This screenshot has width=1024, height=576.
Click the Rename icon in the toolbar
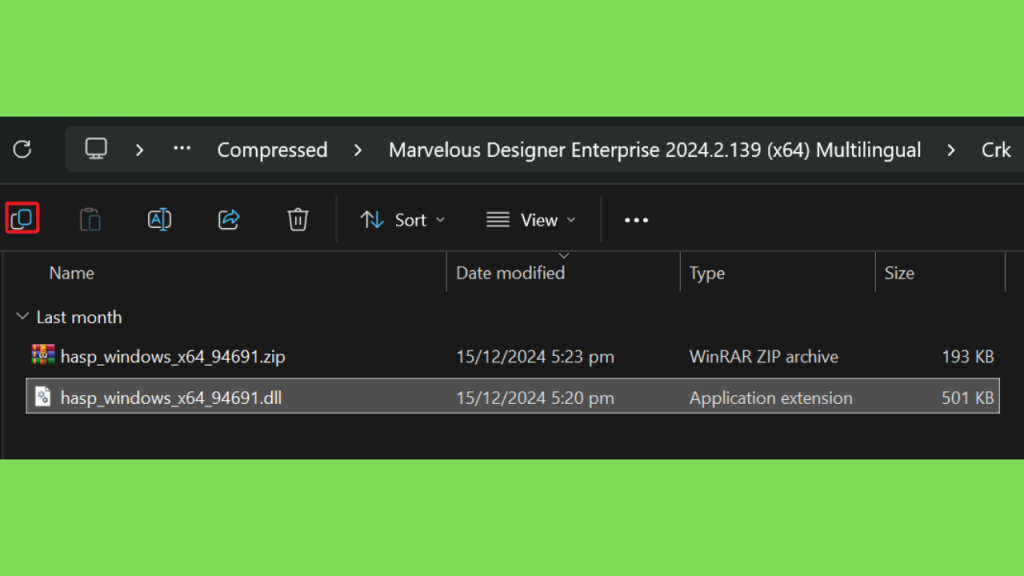159,219
